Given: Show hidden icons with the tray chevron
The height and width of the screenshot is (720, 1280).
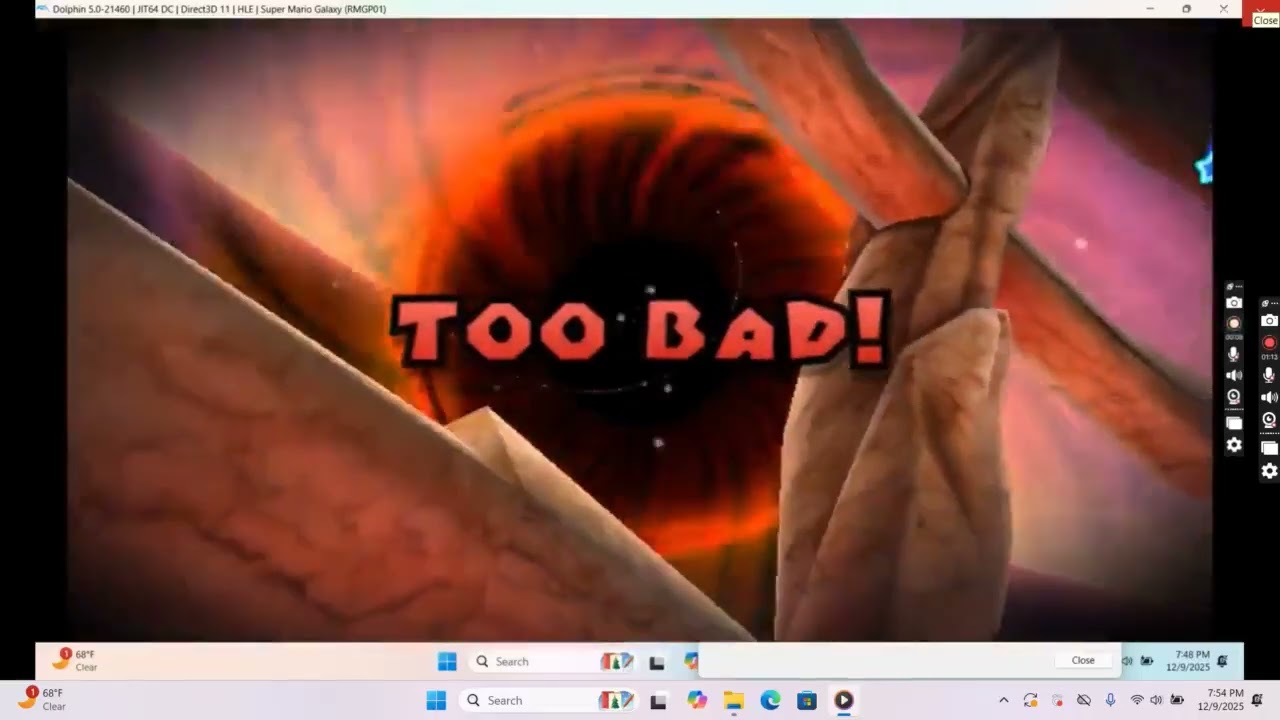Looking at the screenshot, I should (1004, 700).
